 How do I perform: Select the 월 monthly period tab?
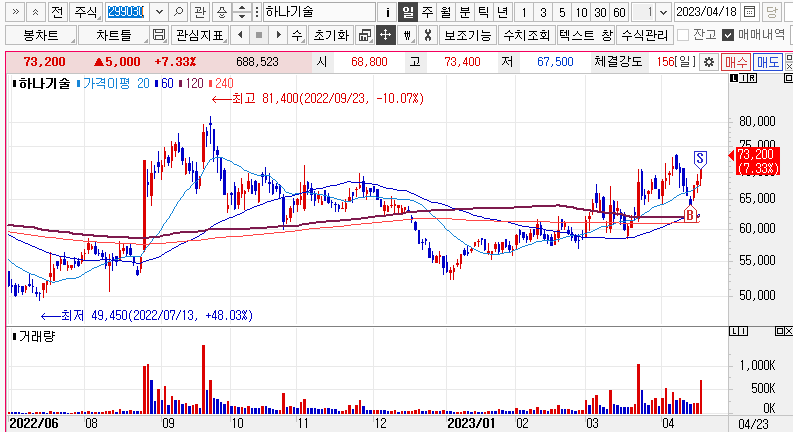click(x=446, y=12)
